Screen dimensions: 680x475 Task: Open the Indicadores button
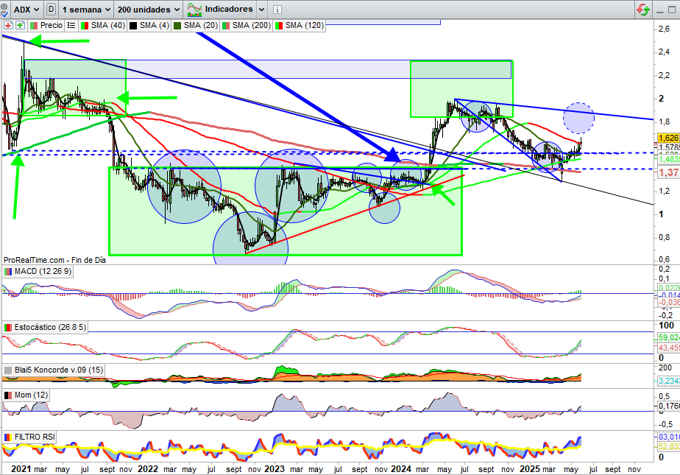pos(228,9)
